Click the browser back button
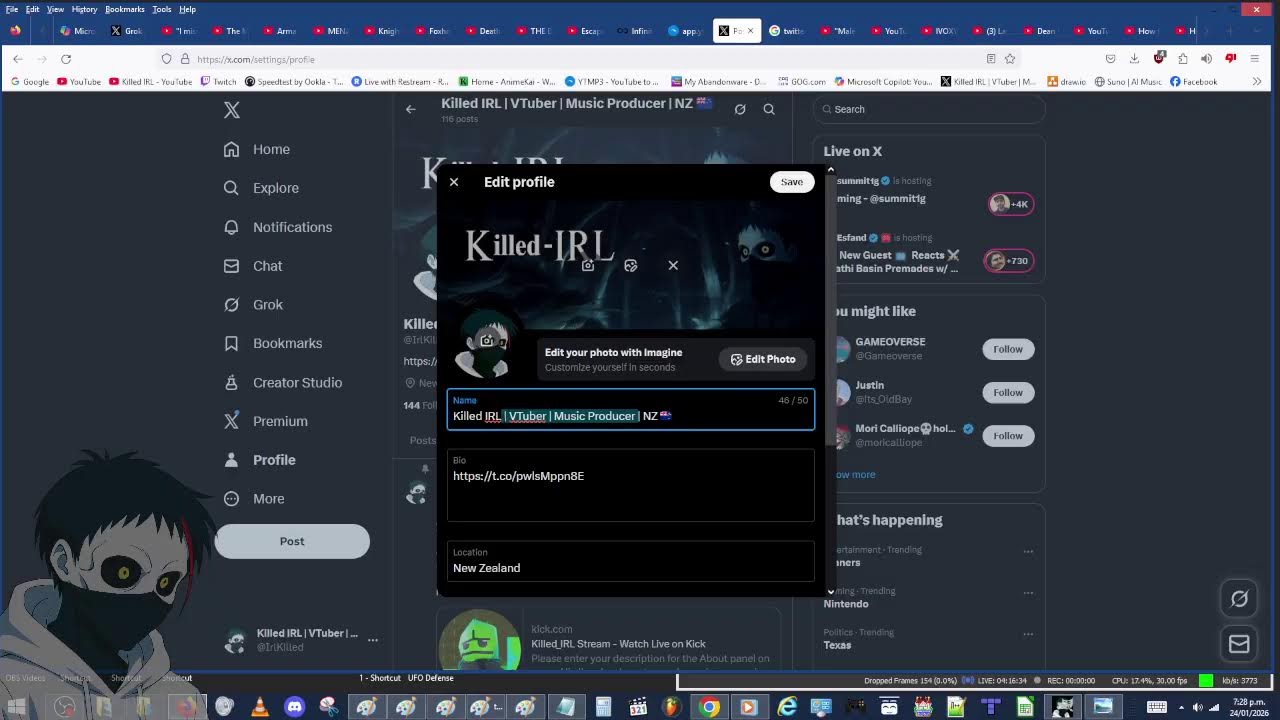The height and width of the screenshot is (720, 1280). tap(17, 59)
